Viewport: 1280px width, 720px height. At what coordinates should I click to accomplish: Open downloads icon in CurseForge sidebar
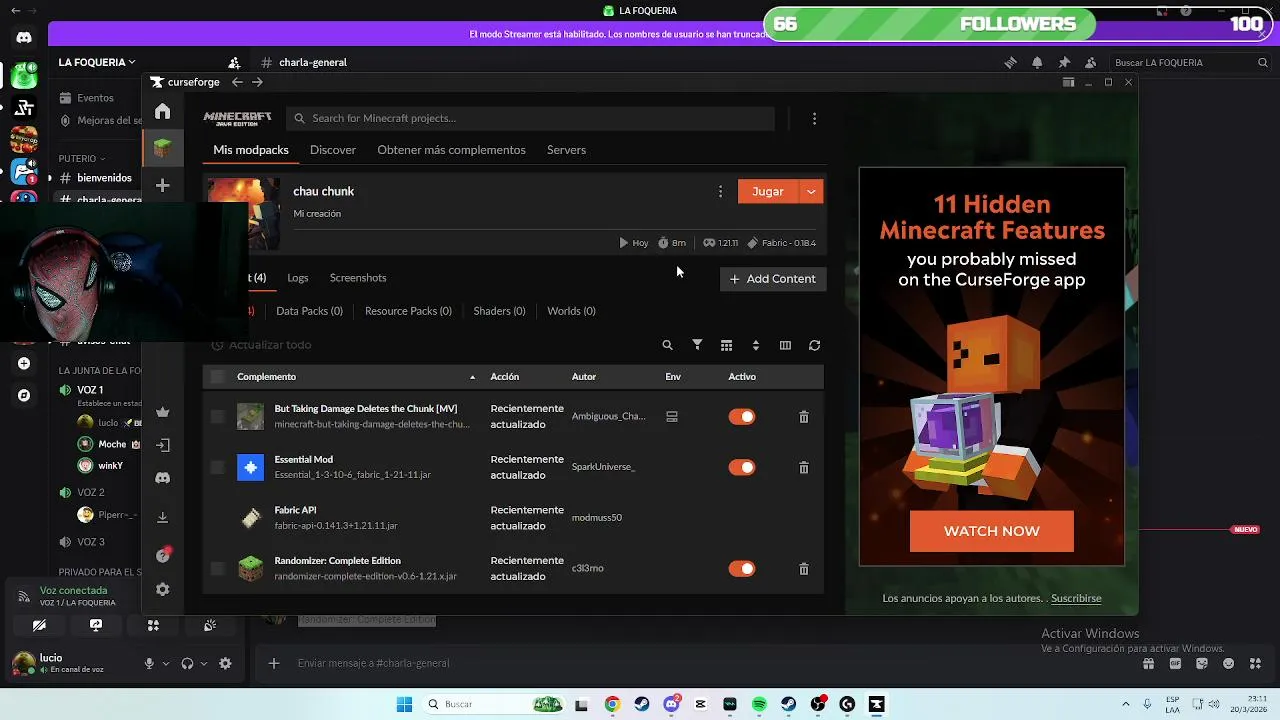[x=162, y=517]
